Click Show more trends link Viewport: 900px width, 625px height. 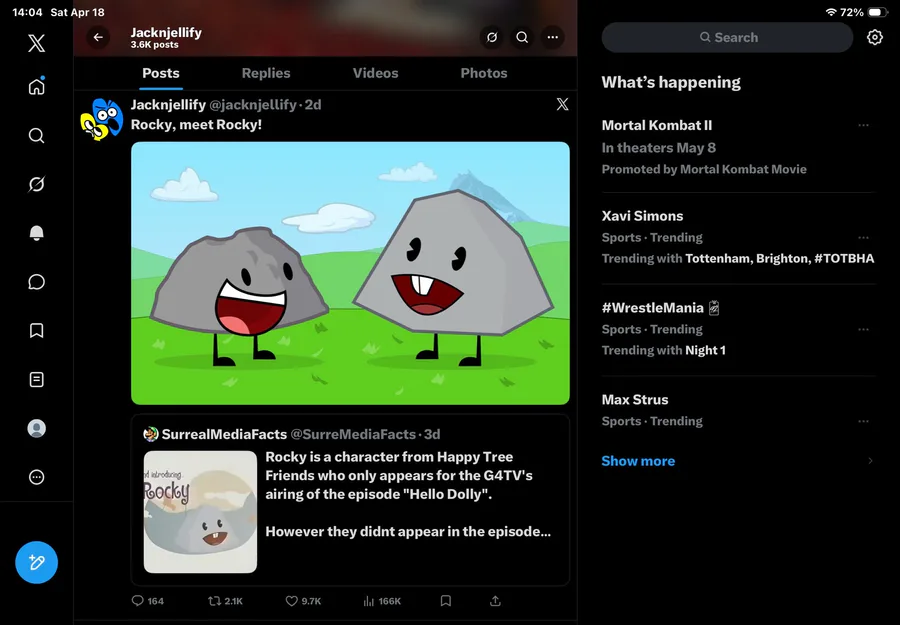click(638, 461)
